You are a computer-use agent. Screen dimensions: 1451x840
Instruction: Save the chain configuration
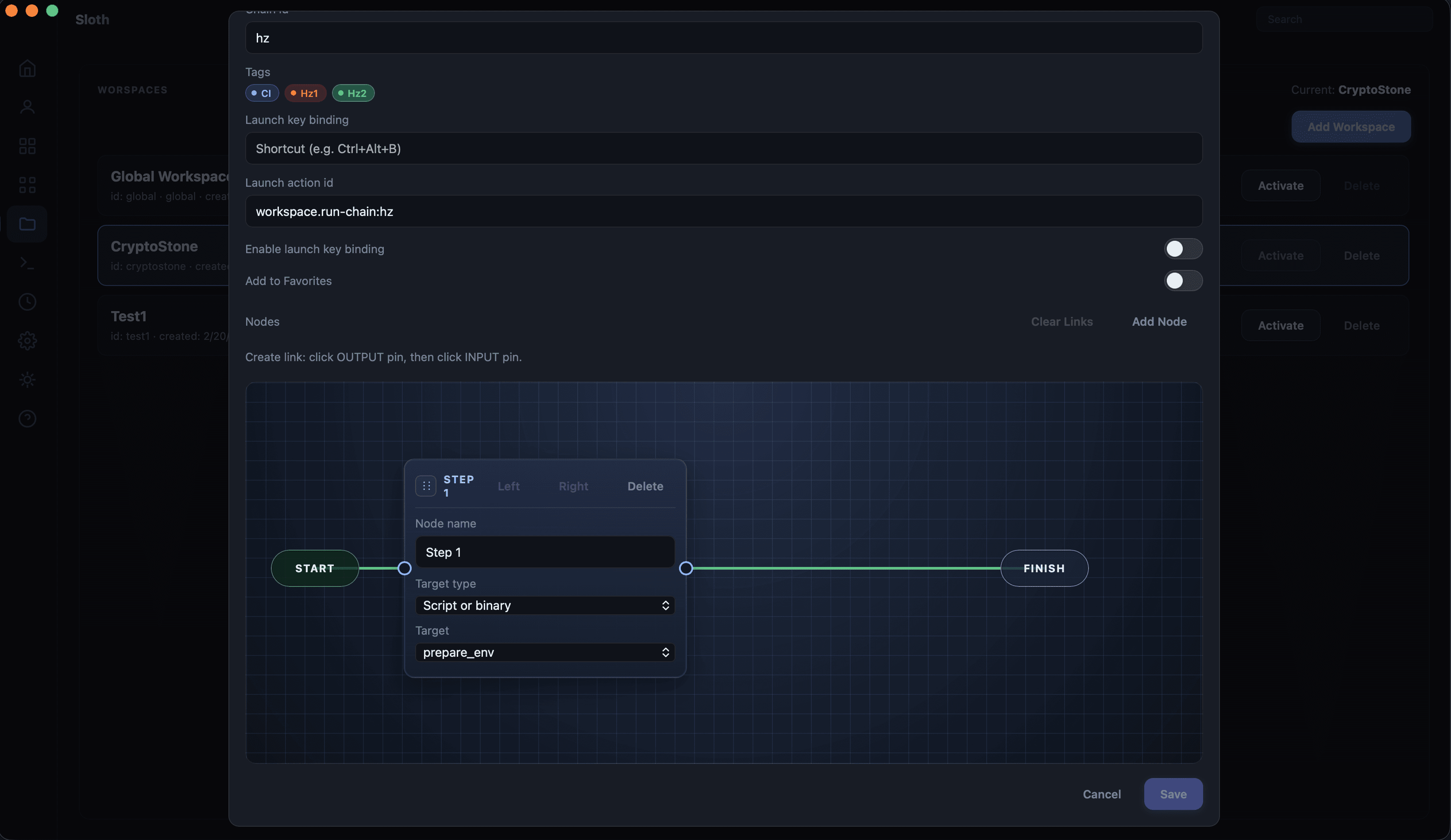tap(1173, 794)
